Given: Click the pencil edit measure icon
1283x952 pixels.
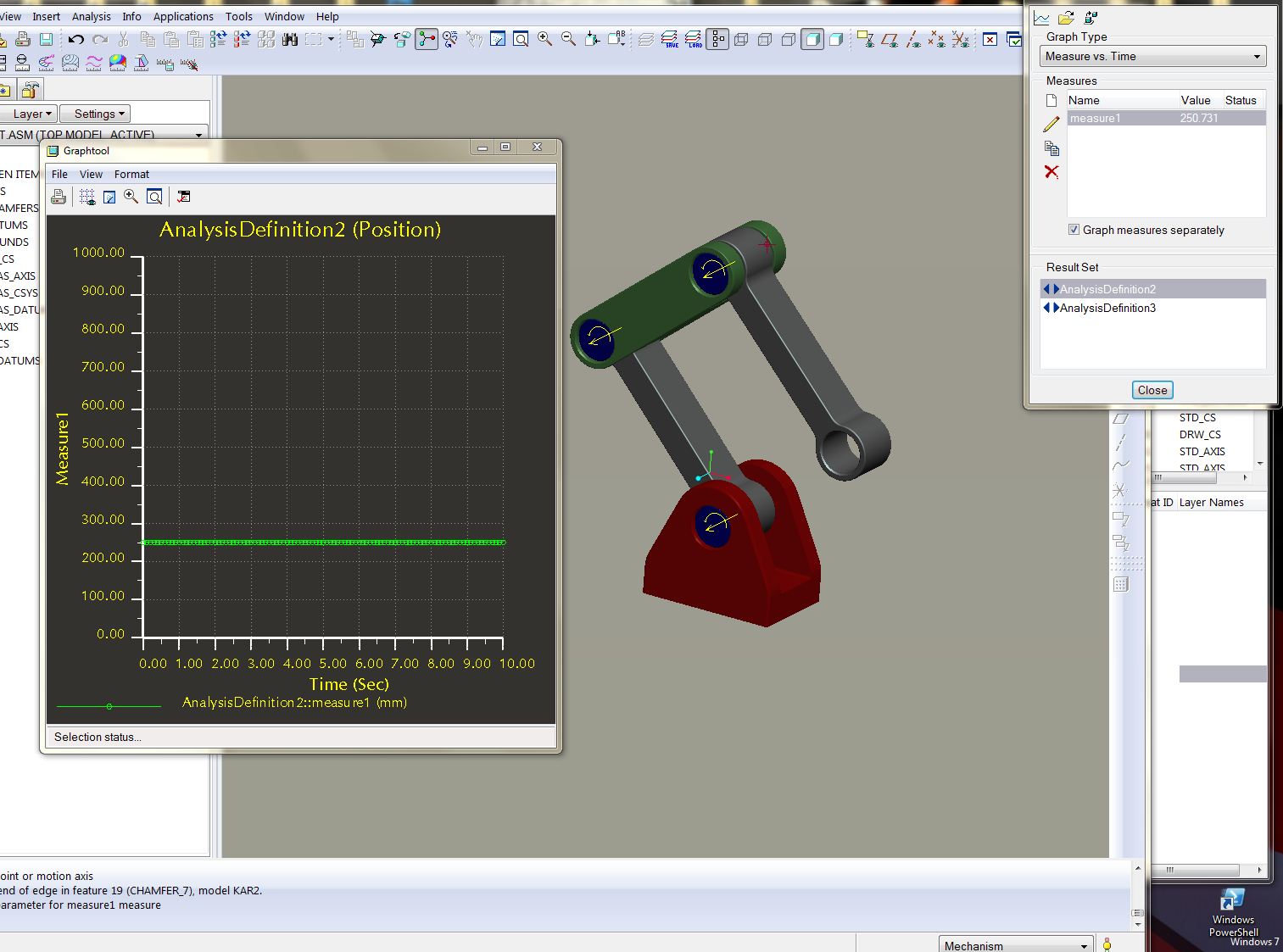Looking at the screenshot, I should coord(1052,124).
